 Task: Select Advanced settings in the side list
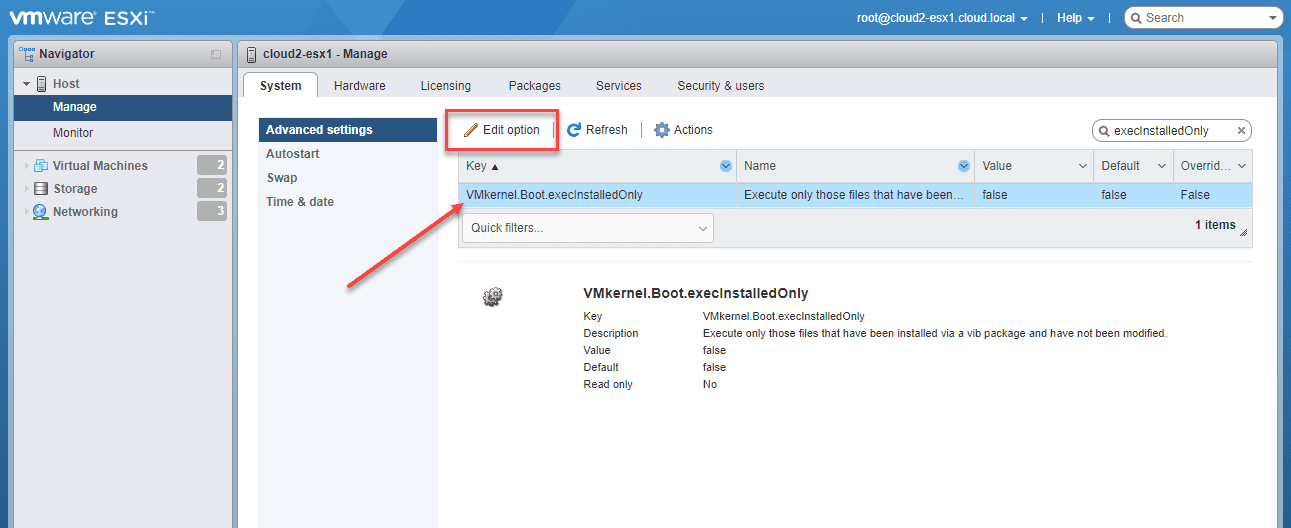pos(348,130)
